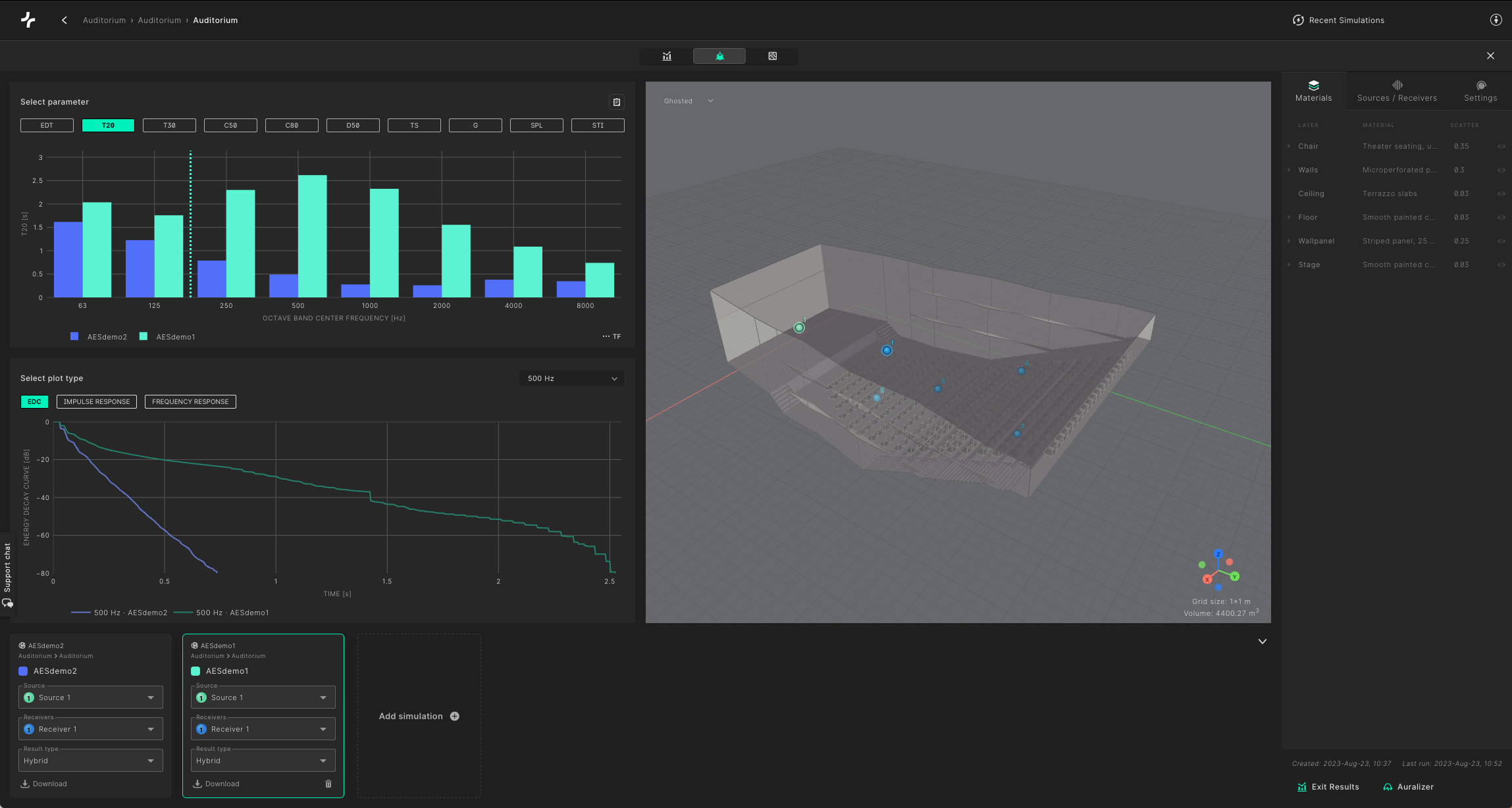
Task: Click the clipboard copy icon beside Select parameter
Action: (x=616, y=102)
